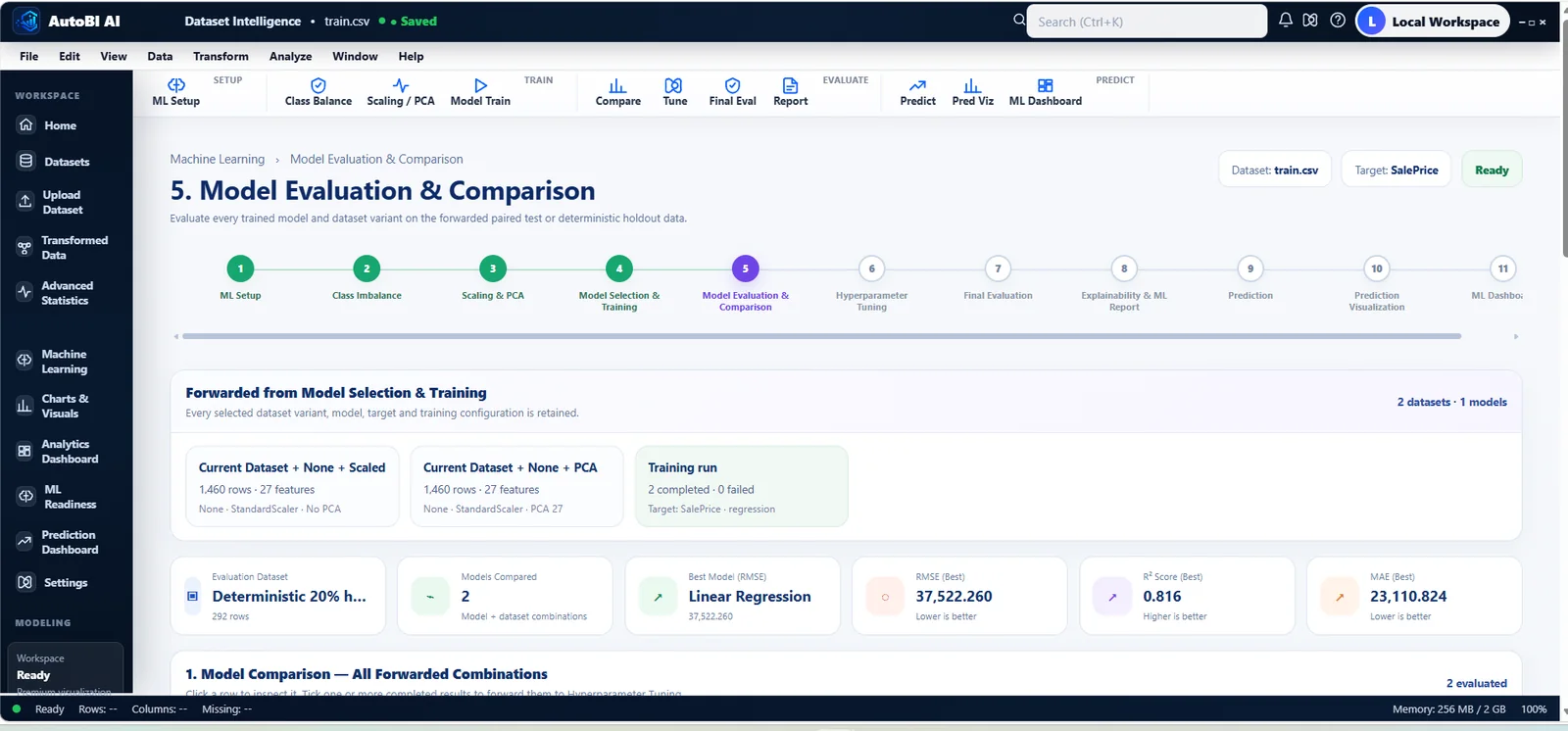Screen dimensions: 1568x731
Task: Select the Current Dataset + None + Scaled card
Action: (x=292, y=486)
